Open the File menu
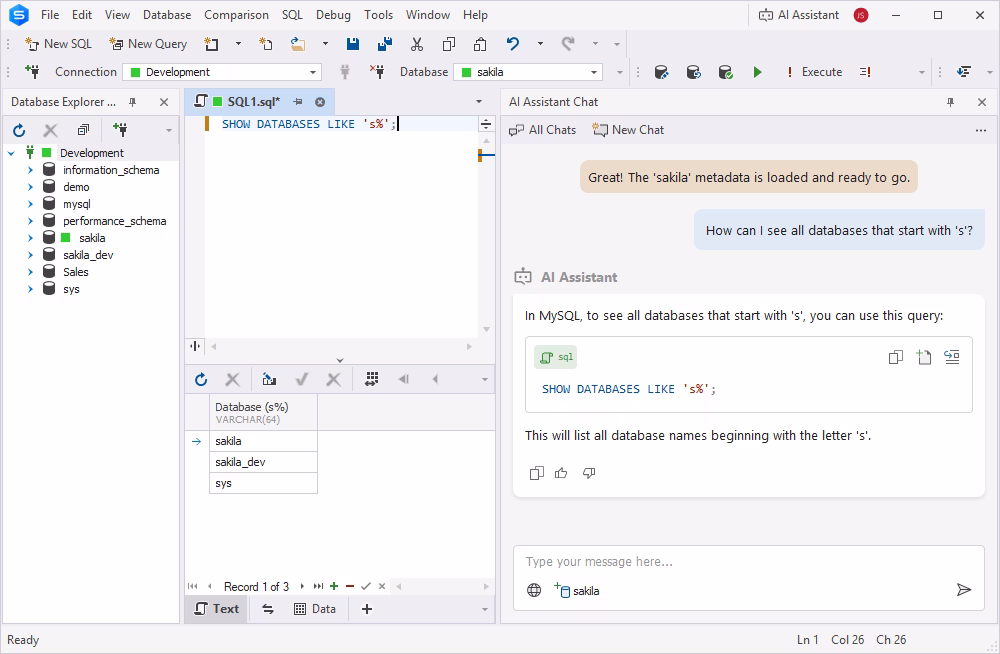Viewport: 1000px width, 654px height. 50,15
